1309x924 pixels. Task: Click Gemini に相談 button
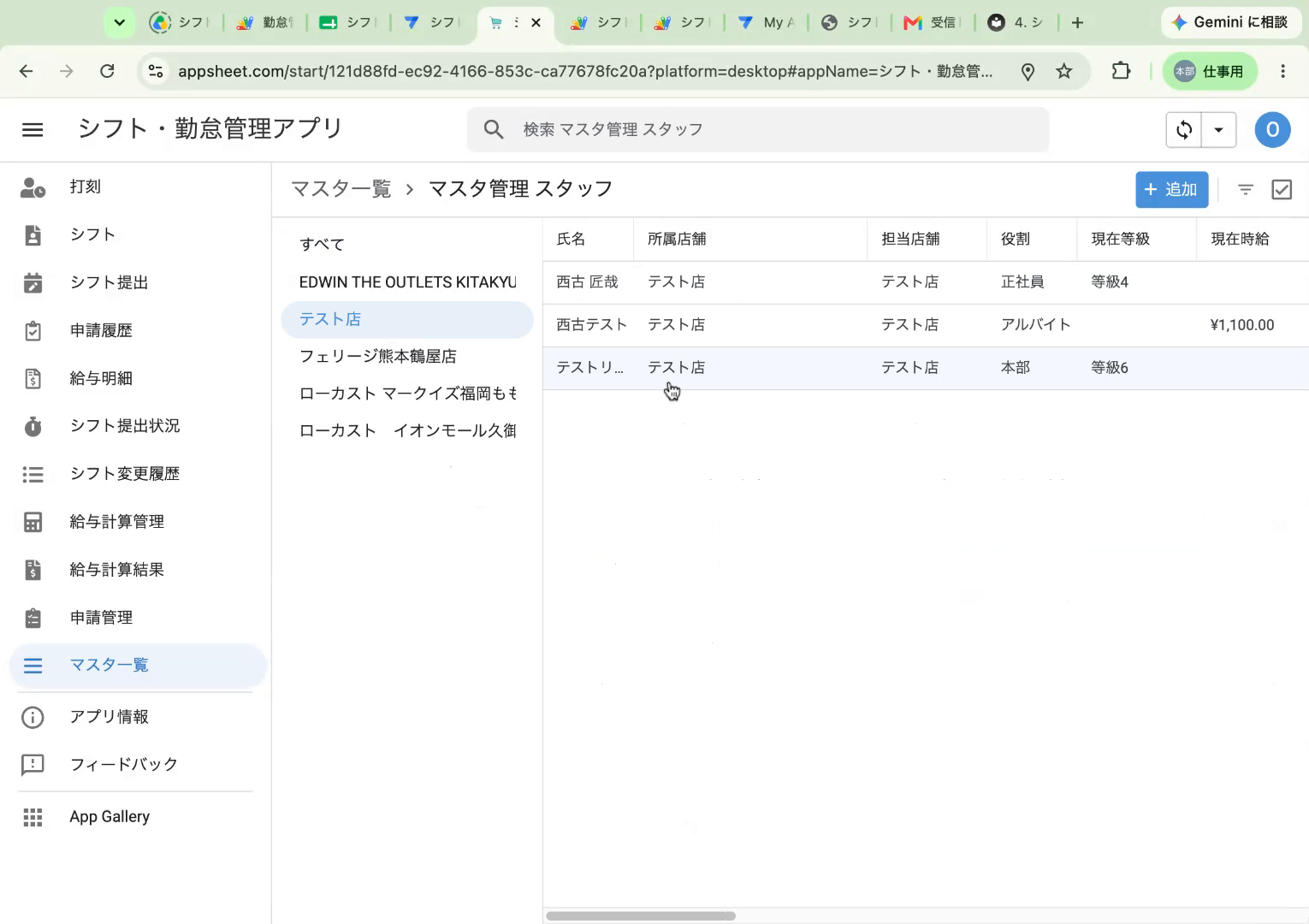[x=1229, y=22]
